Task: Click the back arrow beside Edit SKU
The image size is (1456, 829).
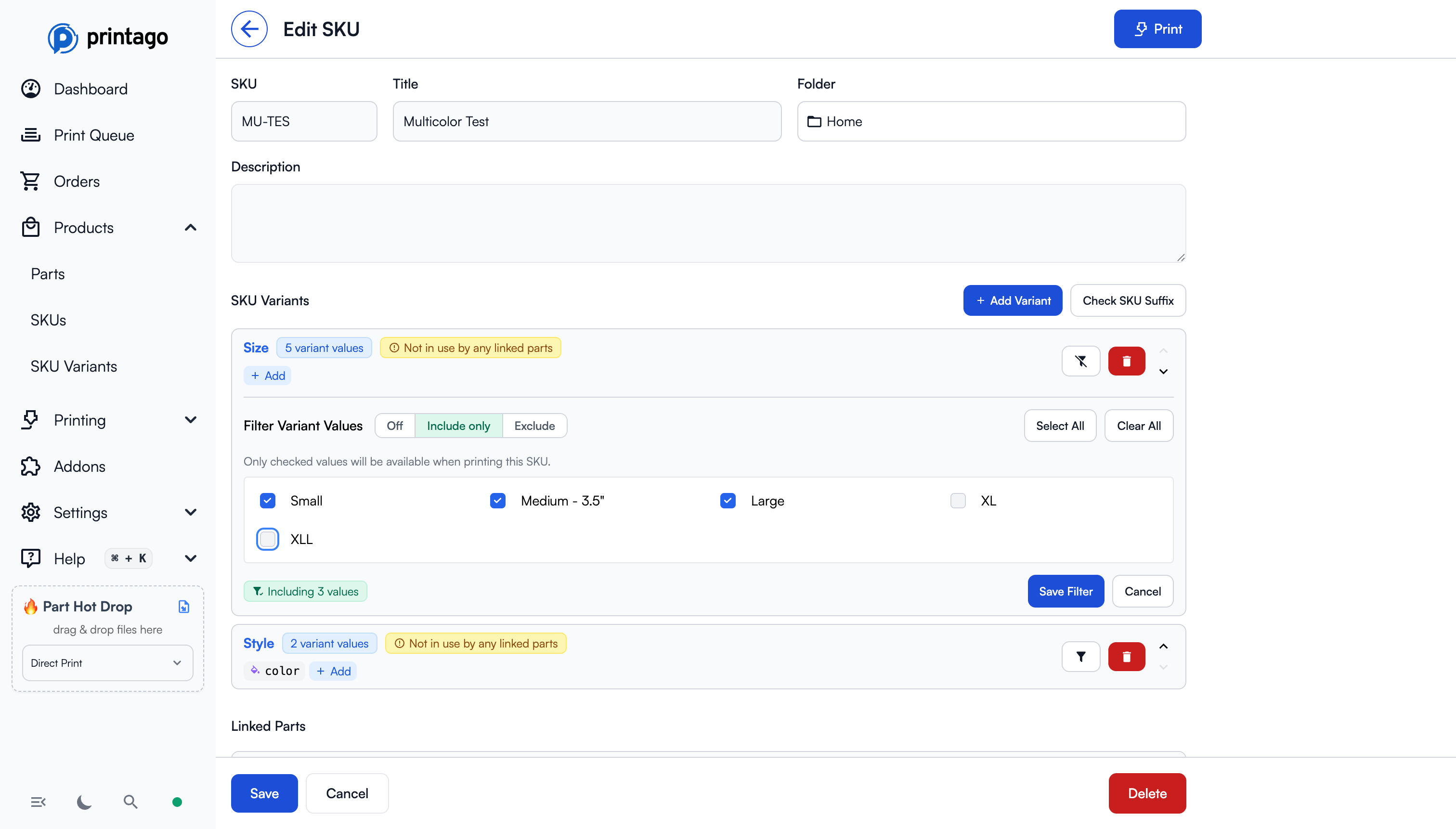Action: tap(249, 29)
